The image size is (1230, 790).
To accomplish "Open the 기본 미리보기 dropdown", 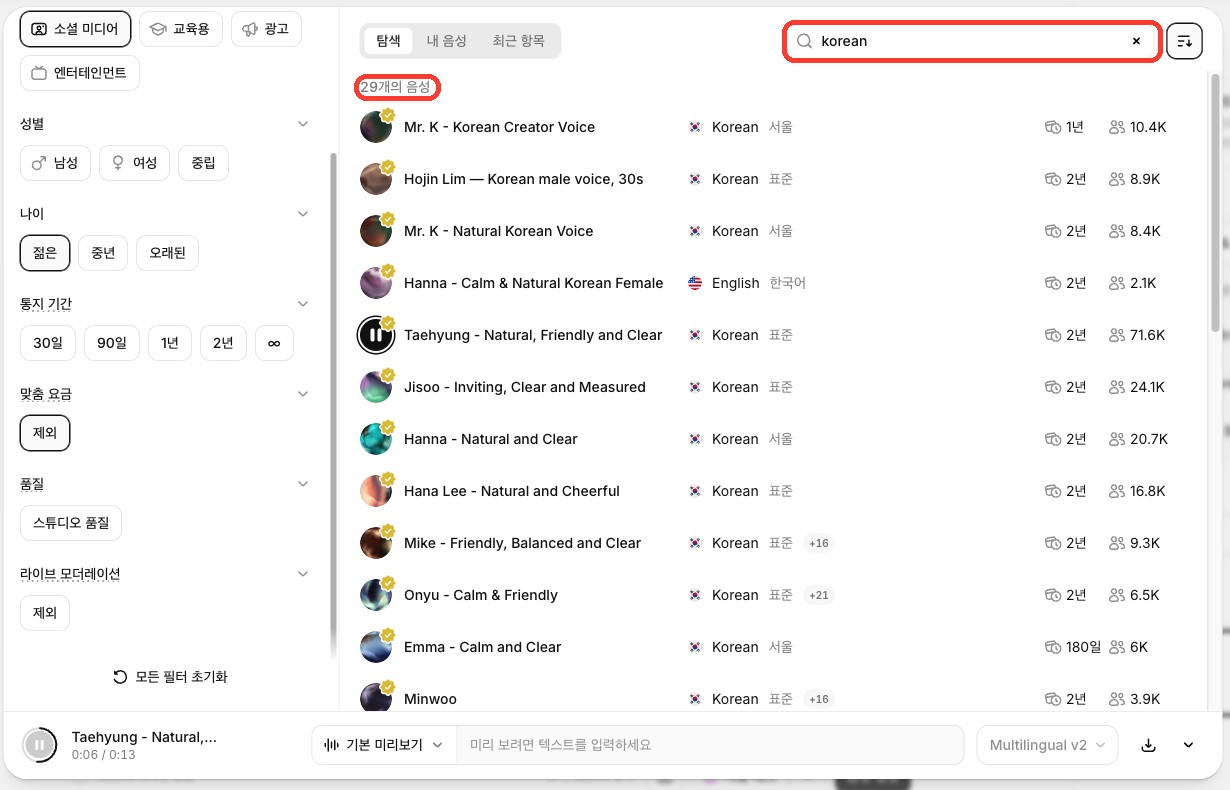I will pyautogui.click(x=384, y=745).
